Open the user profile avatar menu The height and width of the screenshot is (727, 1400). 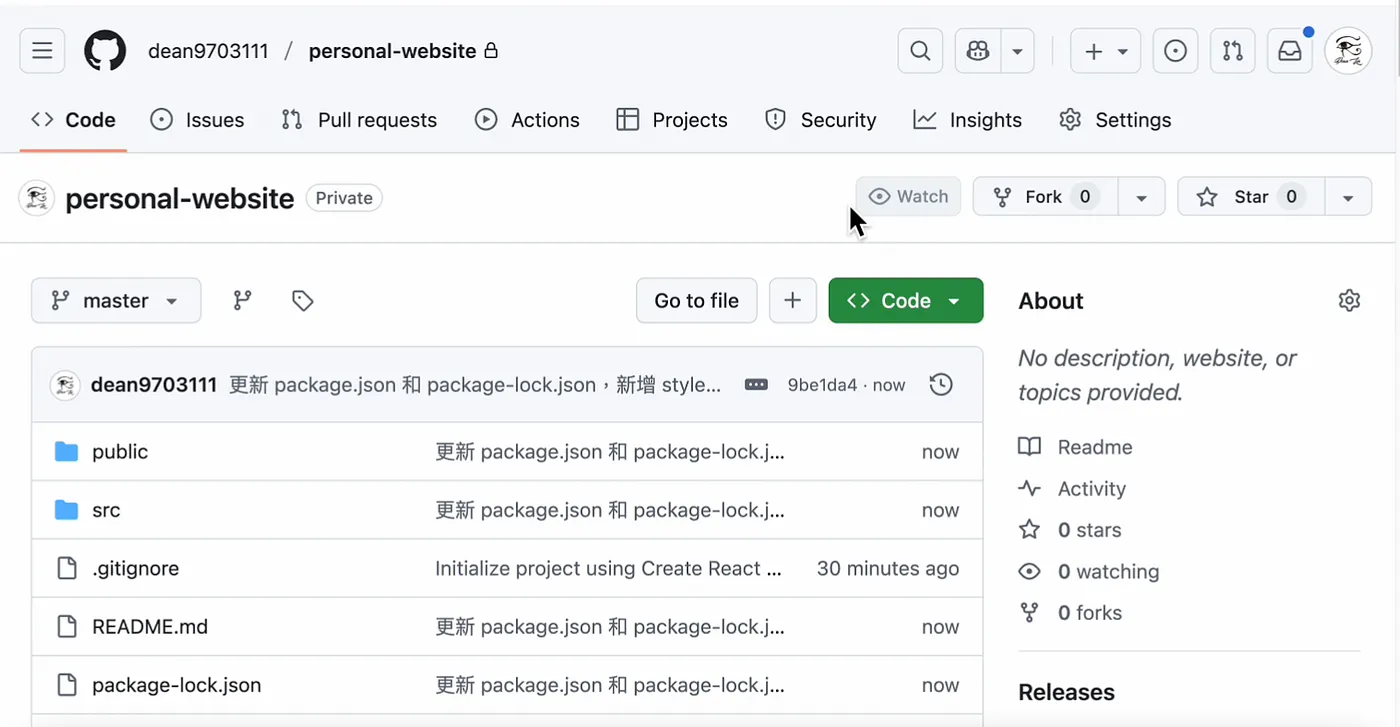click(1348, 51)
